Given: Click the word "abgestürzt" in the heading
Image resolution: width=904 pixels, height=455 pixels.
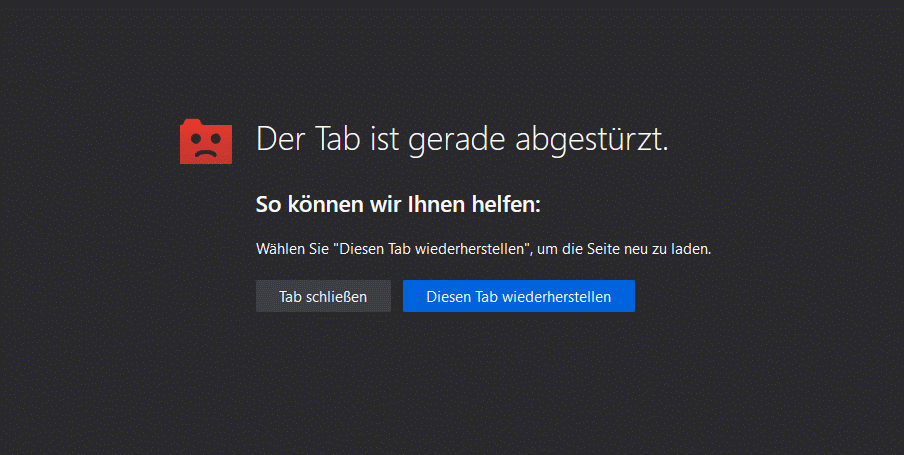Looking at the screenshot, I should click(x=589, y=139).
